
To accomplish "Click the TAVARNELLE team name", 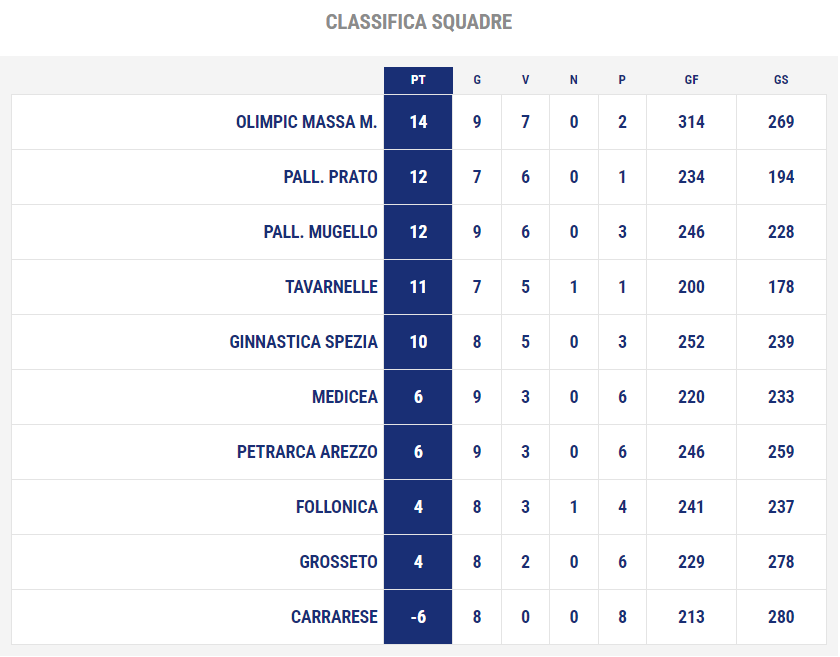I will 331,287.
